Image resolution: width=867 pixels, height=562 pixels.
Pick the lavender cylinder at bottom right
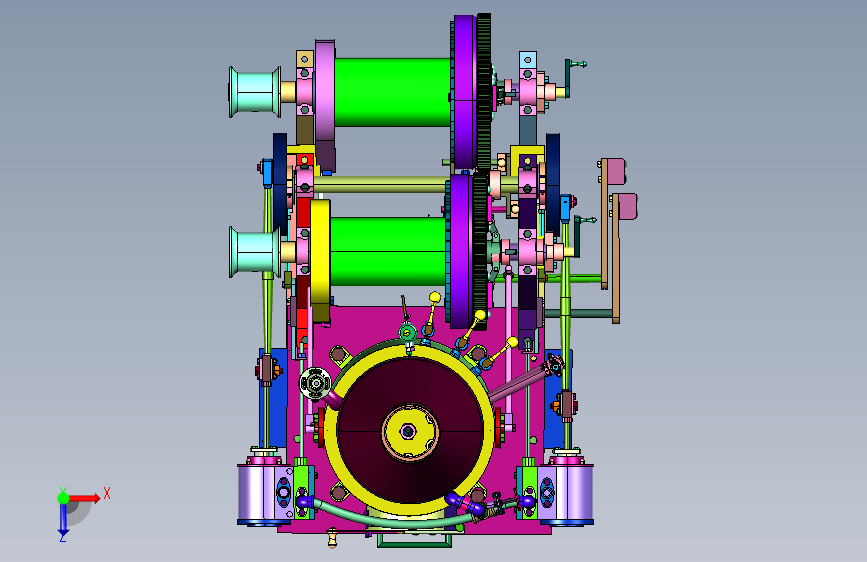575,494
